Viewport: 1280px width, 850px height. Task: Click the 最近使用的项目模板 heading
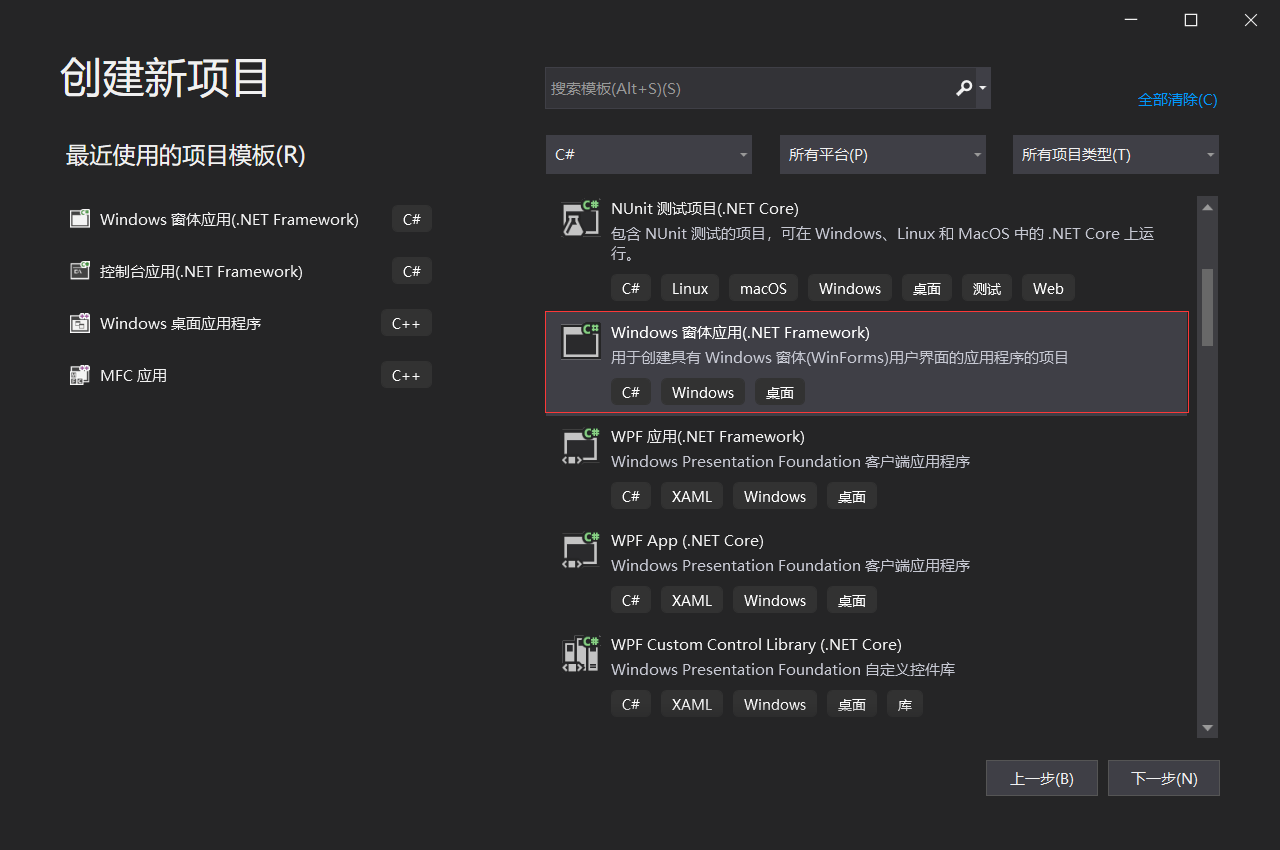[x=185, y=155]
